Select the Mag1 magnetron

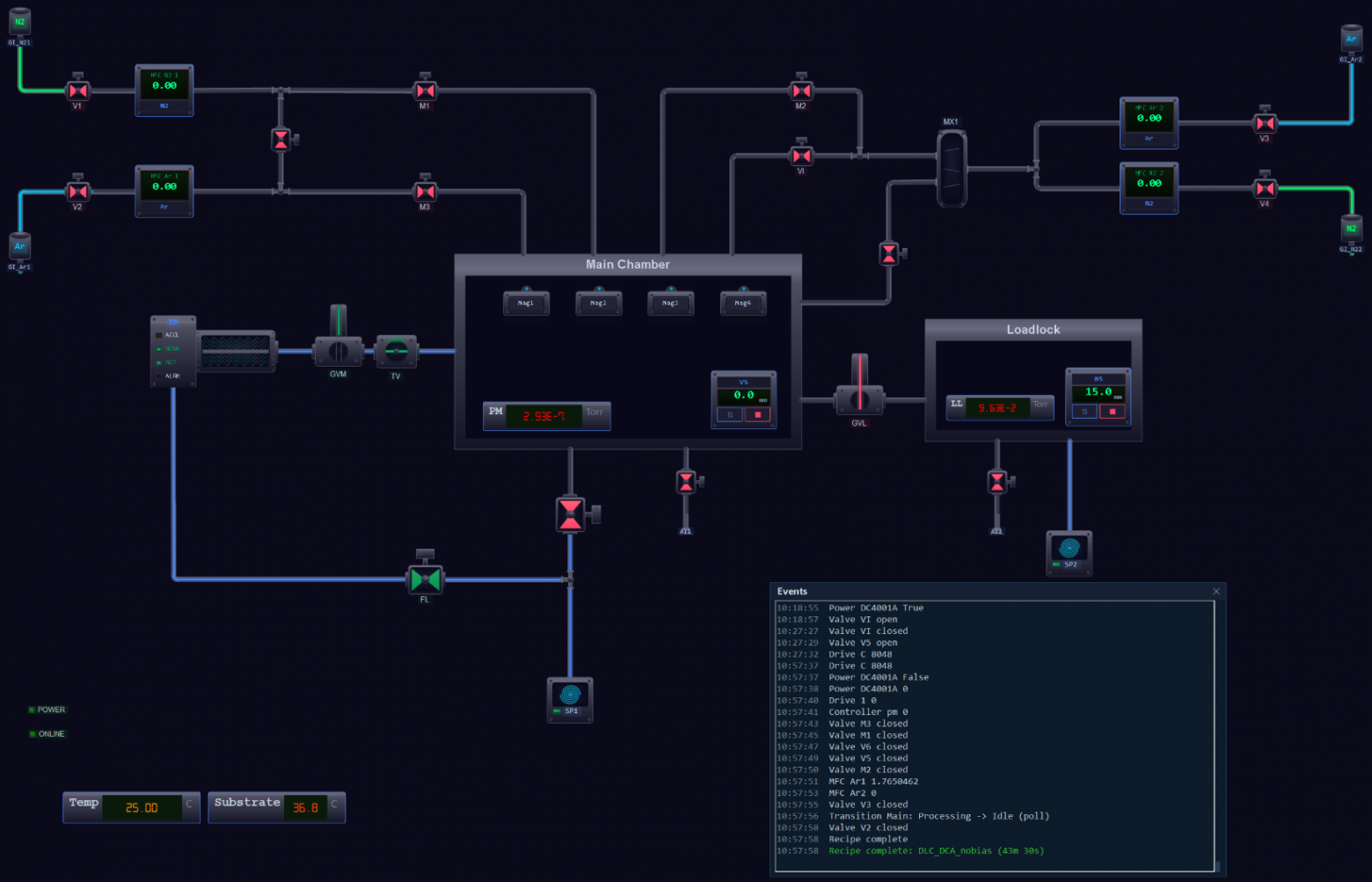click(x=526, y=303)
